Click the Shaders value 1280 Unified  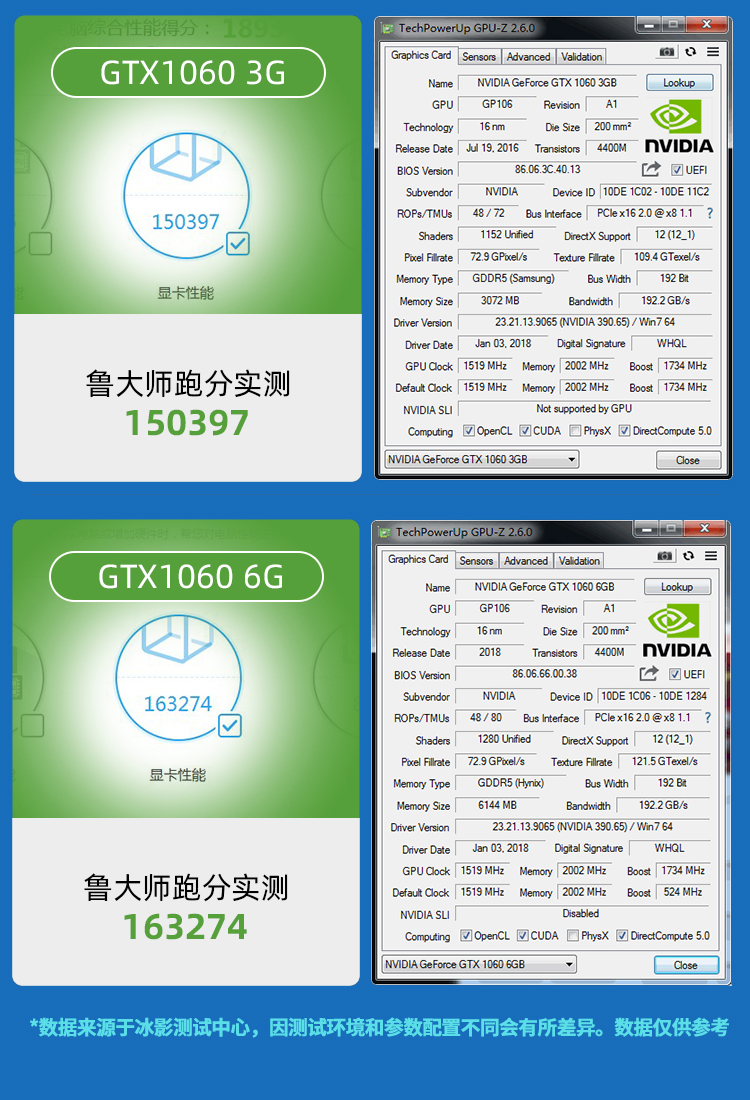504,739
